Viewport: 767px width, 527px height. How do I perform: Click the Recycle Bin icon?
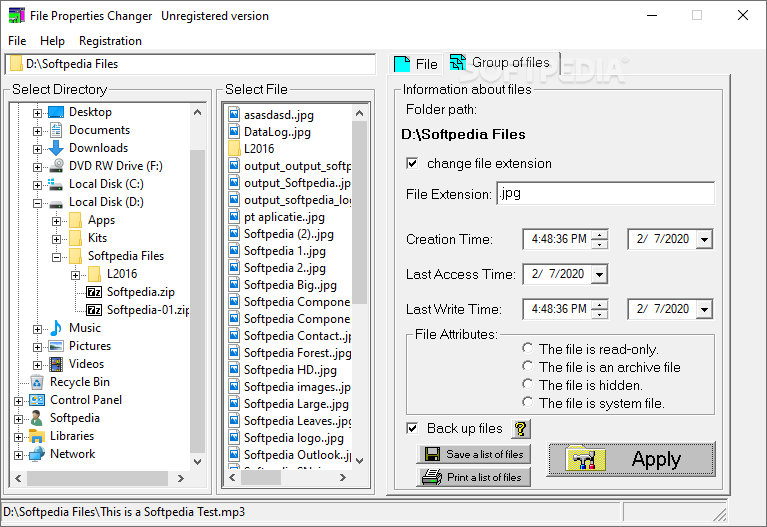click(x=37, y=382)
